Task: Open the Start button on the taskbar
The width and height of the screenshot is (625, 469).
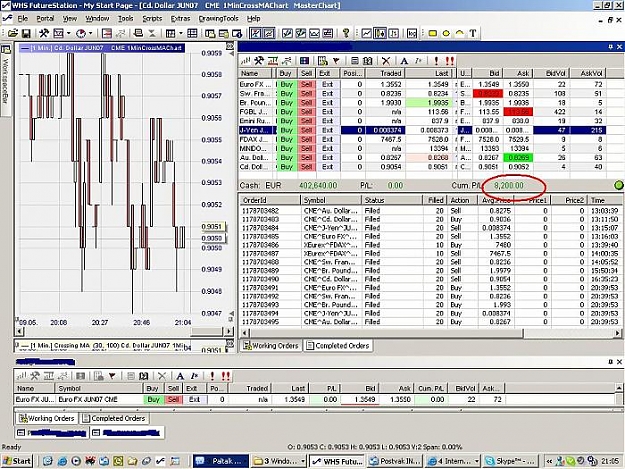Action: coord(17,461)
